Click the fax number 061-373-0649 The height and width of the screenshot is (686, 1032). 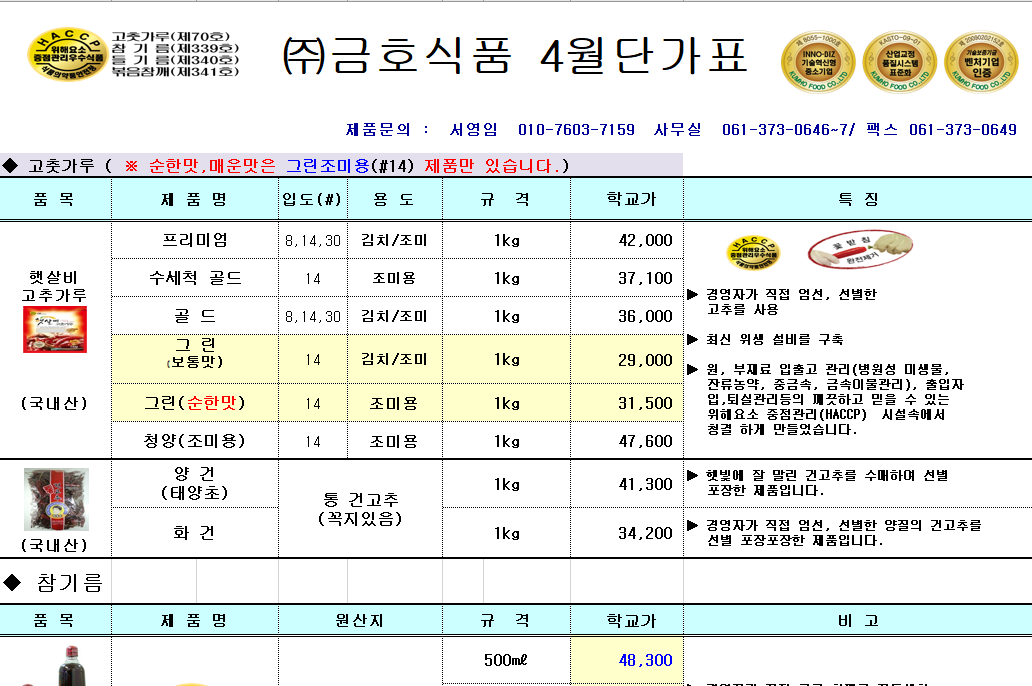pos(963,130)
